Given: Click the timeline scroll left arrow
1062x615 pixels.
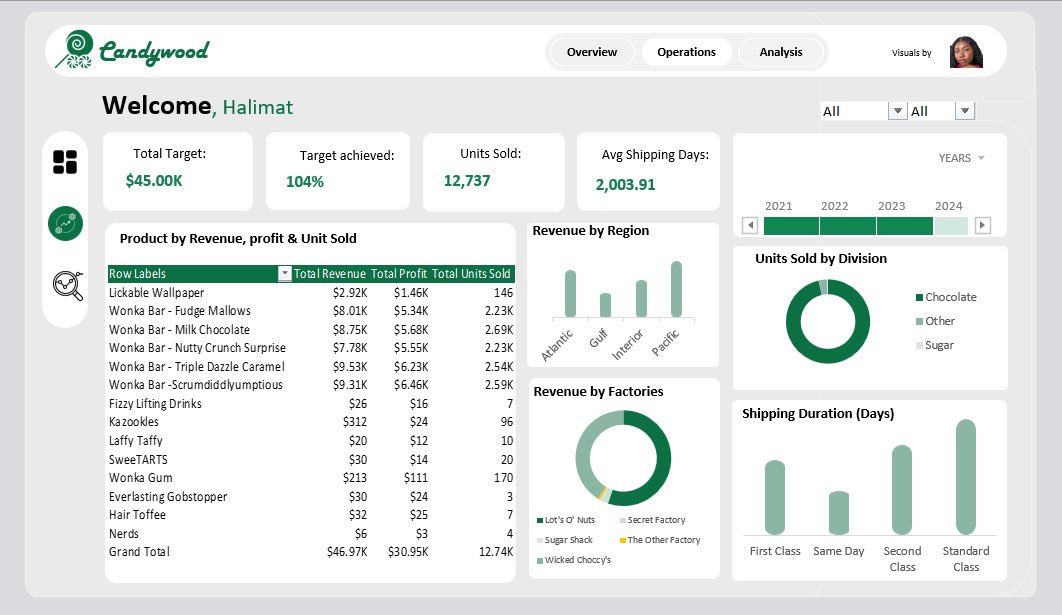Looking at the screenshot, I should coord(750,226).
